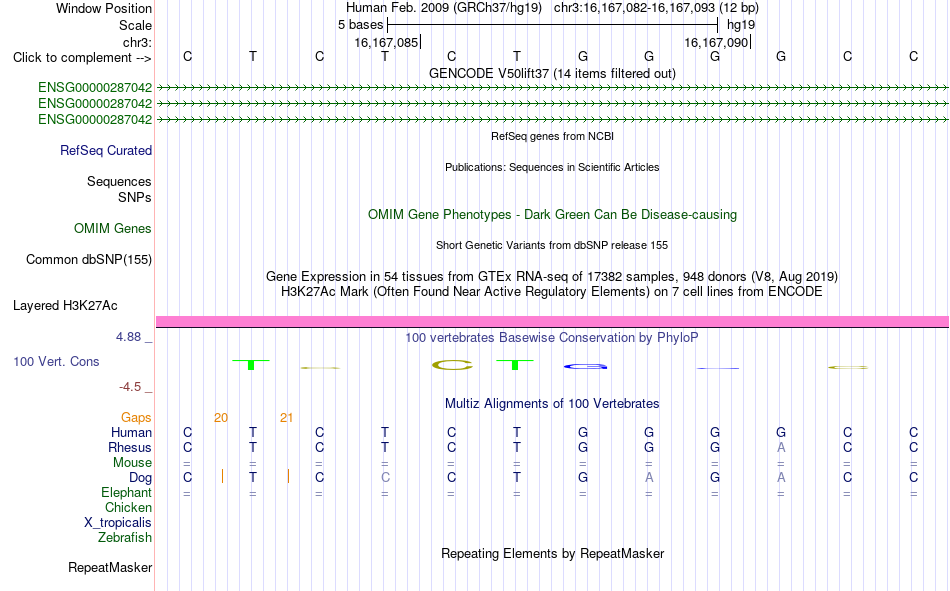Click the H3K27Ac Mark ENCODE track title
Viewport: 950px width, 591px height.
(552, 292)
